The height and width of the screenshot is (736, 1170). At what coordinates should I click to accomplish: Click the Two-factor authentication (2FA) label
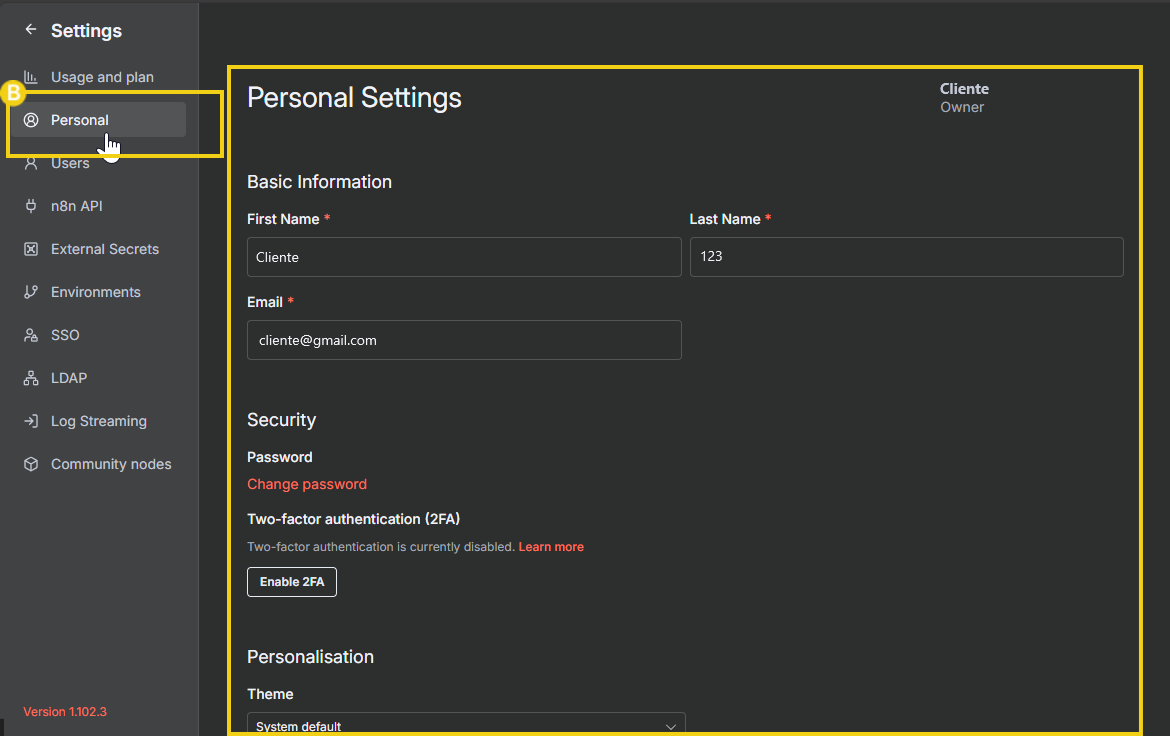coord(353,520)
